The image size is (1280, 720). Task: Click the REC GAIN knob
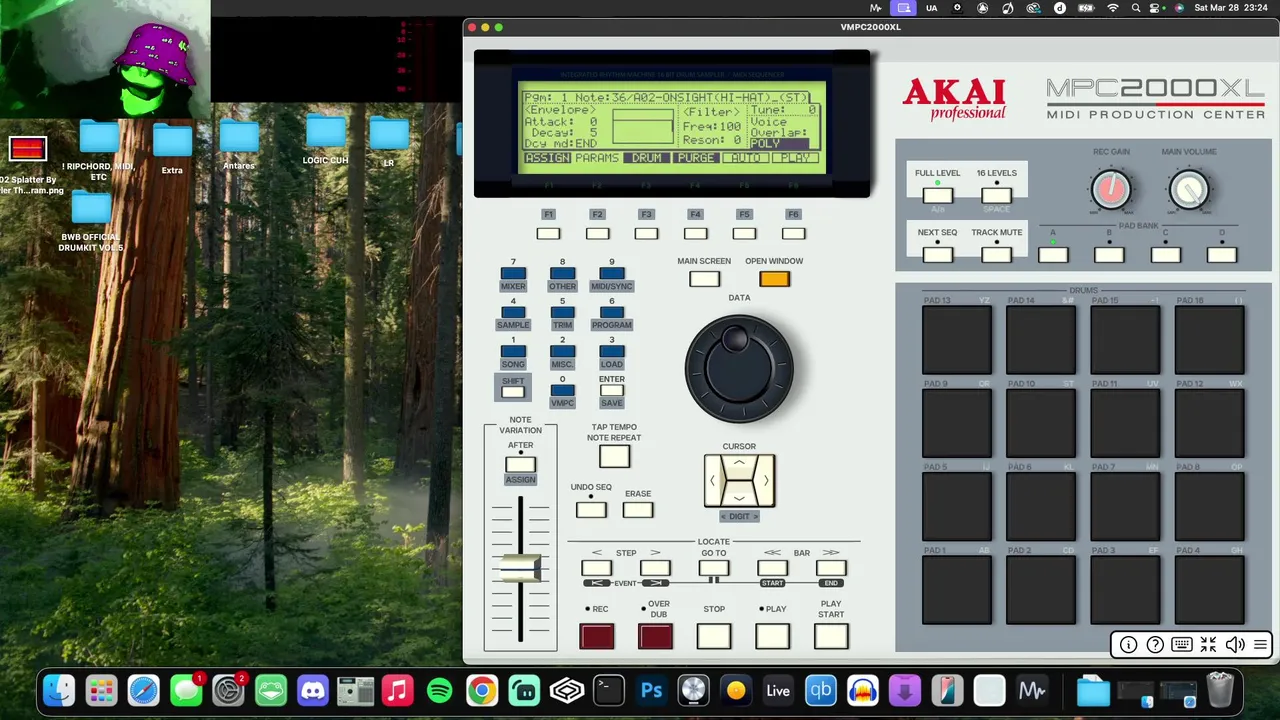tap(1111, 190)
